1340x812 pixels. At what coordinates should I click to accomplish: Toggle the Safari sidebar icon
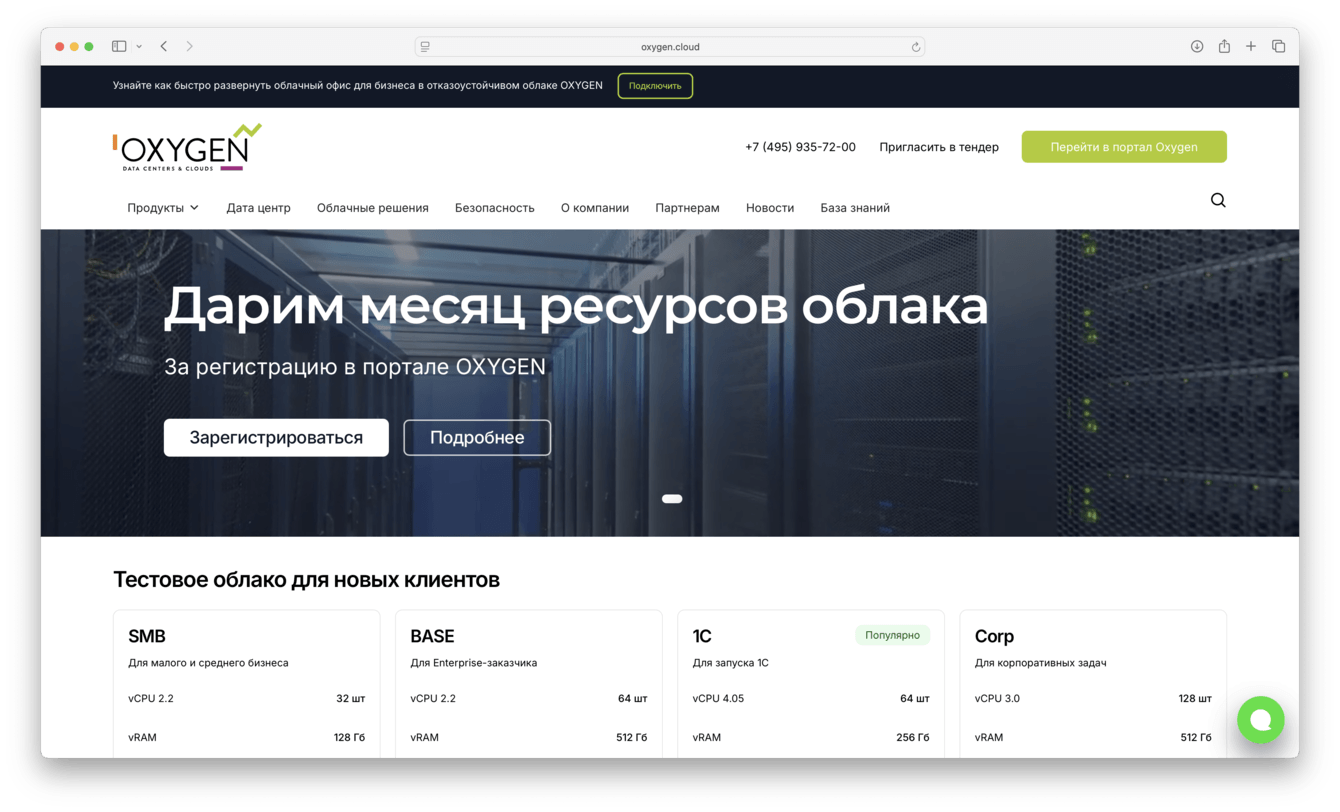118,46
